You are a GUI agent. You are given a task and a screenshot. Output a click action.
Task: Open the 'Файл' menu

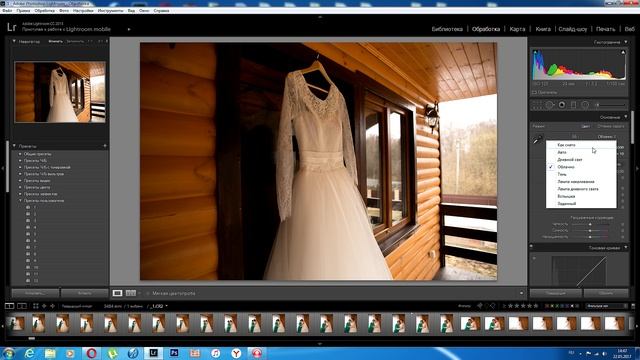click(x=7, y=11)
